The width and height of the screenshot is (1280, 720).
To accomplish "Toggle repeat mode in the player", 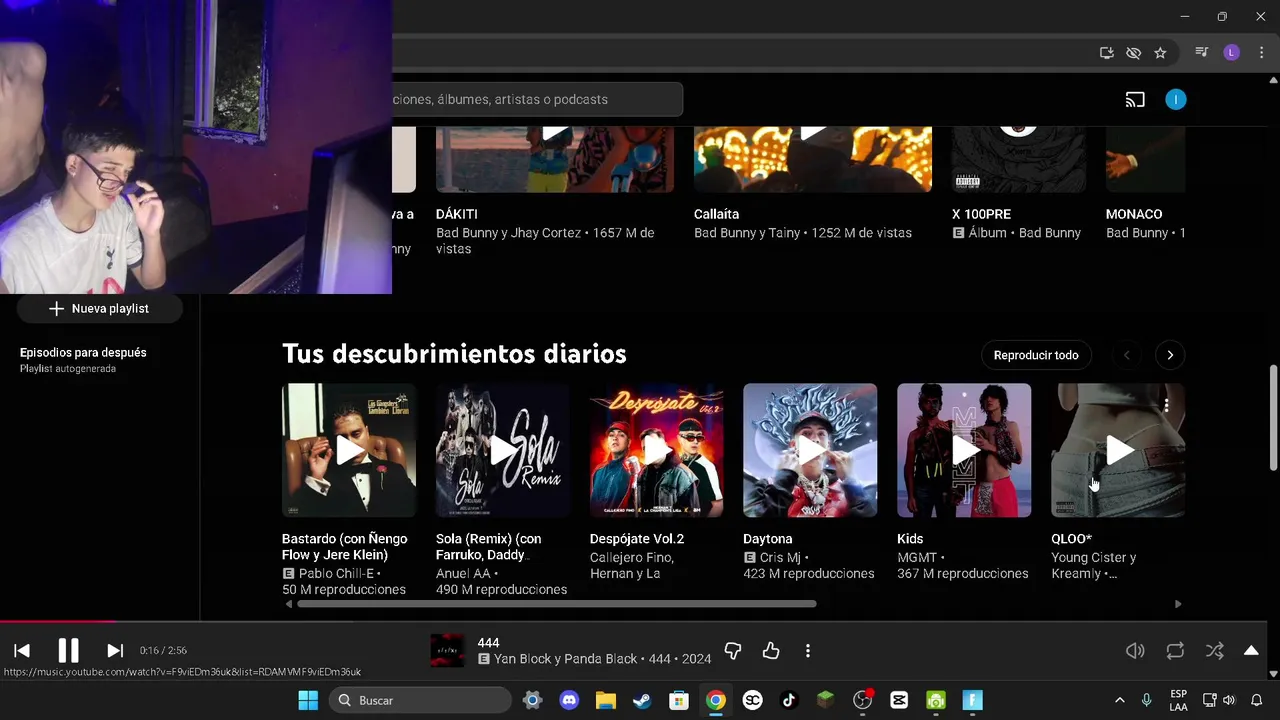I will [1175, 651].
